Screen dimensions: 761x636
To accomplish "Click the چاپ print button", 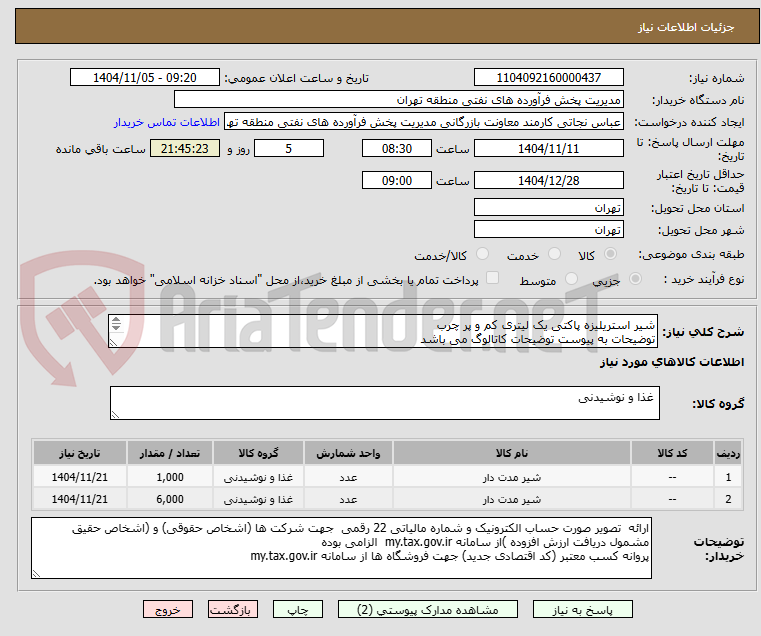I will 298,609.
